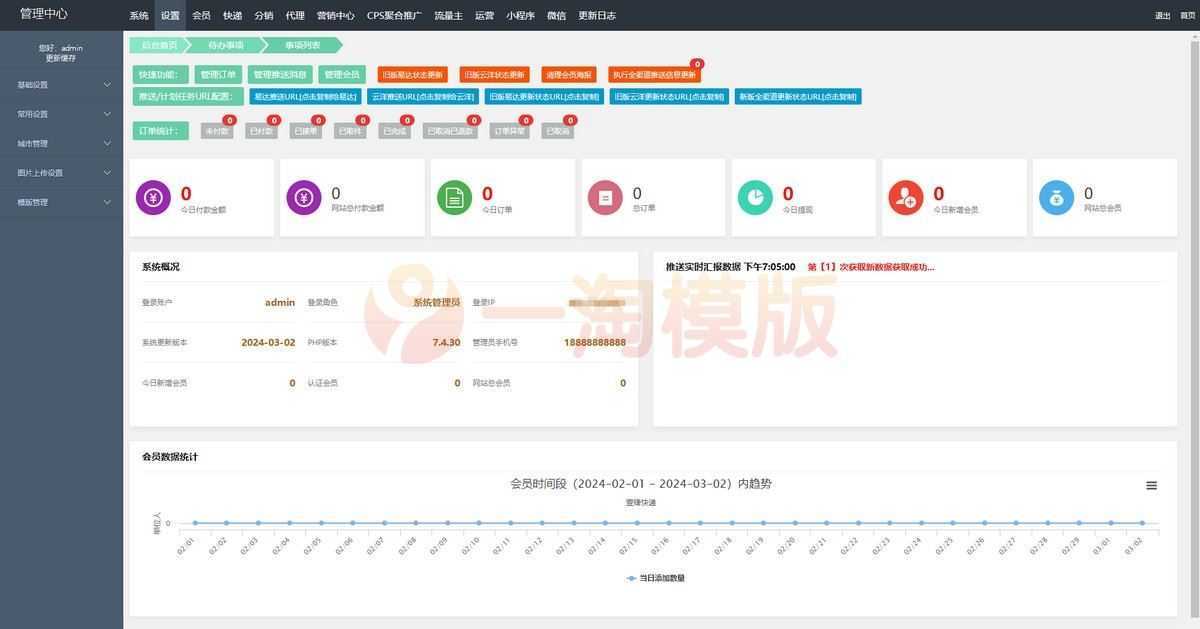Click the 管理中心 header title
The width and height of the screenshot is (1200, 629).
(44, 14)
